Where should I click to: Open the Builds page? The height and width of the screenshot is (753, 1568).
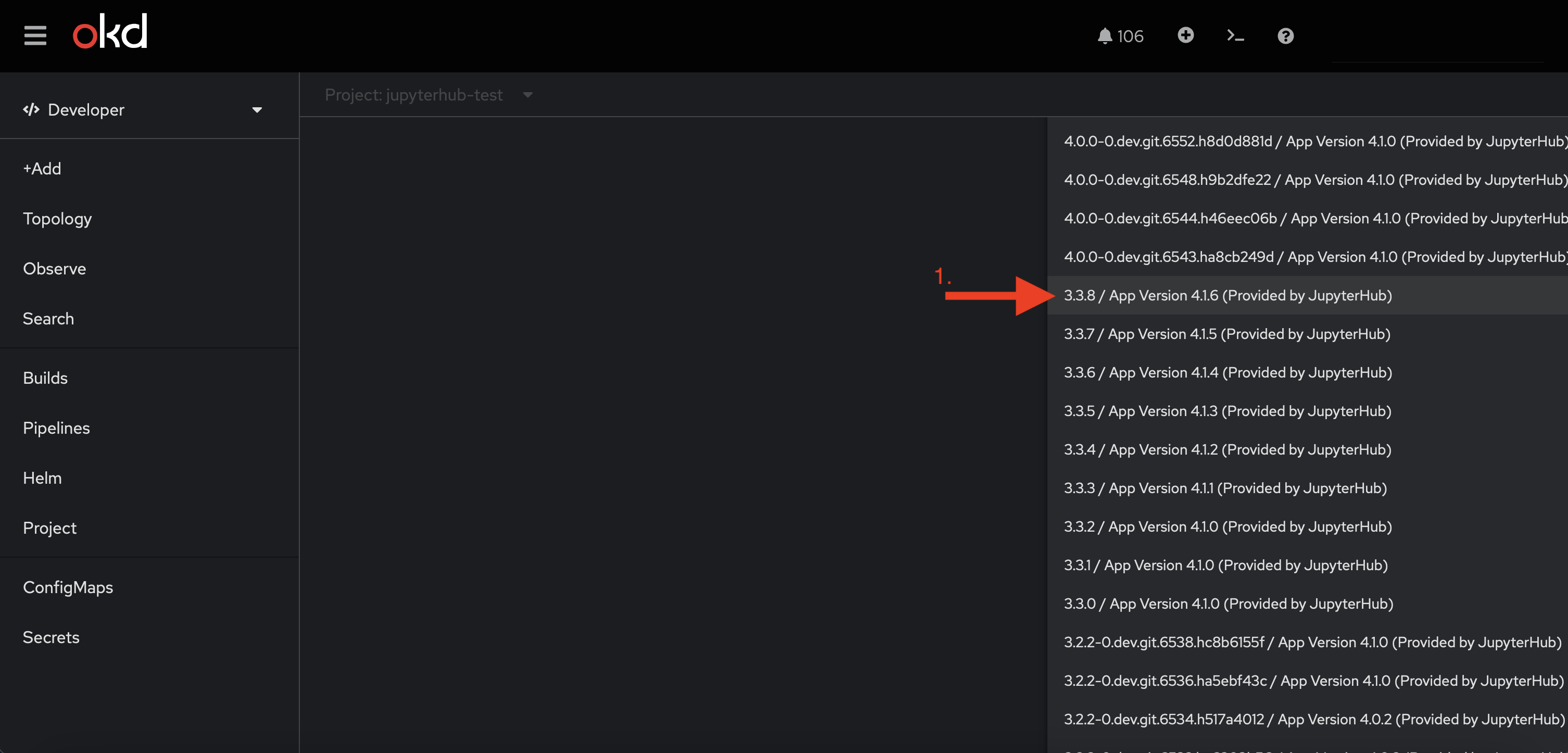coord(149,378)
